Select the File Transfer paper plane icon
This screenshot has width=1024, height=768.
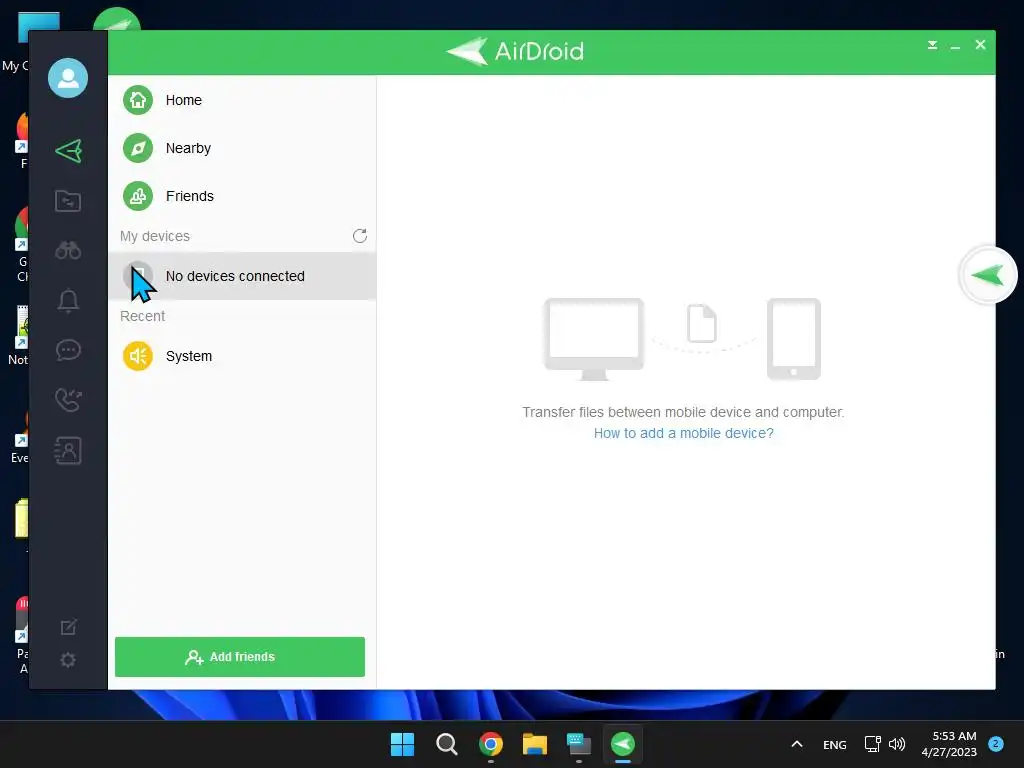[69, 151]
